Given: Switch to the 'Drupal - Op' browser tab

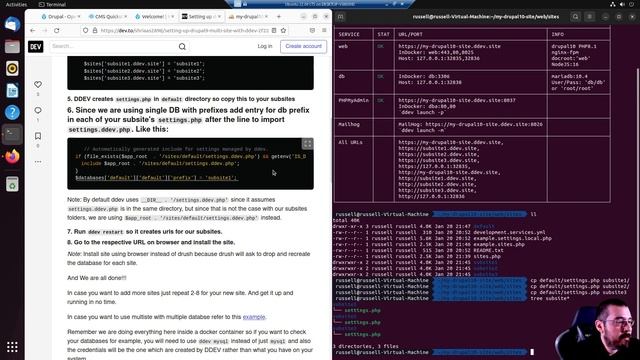Looking at the screenshot, I should [x=61, y=17].
